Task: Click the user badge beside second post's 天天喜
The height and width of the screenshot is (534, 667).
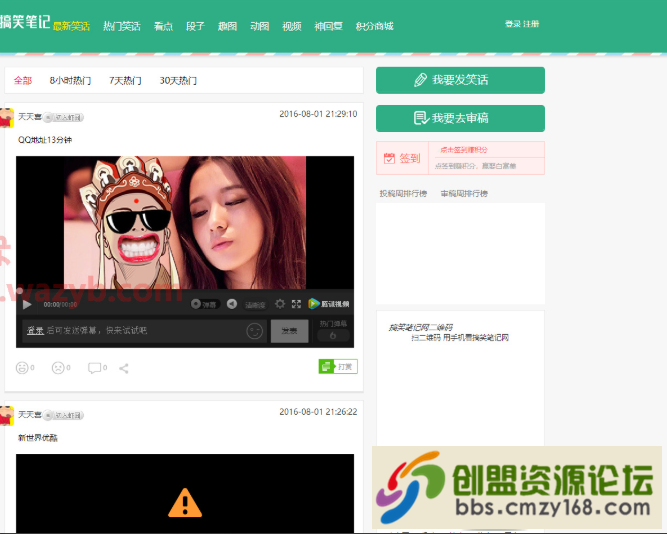Action: tap(64, 415)
